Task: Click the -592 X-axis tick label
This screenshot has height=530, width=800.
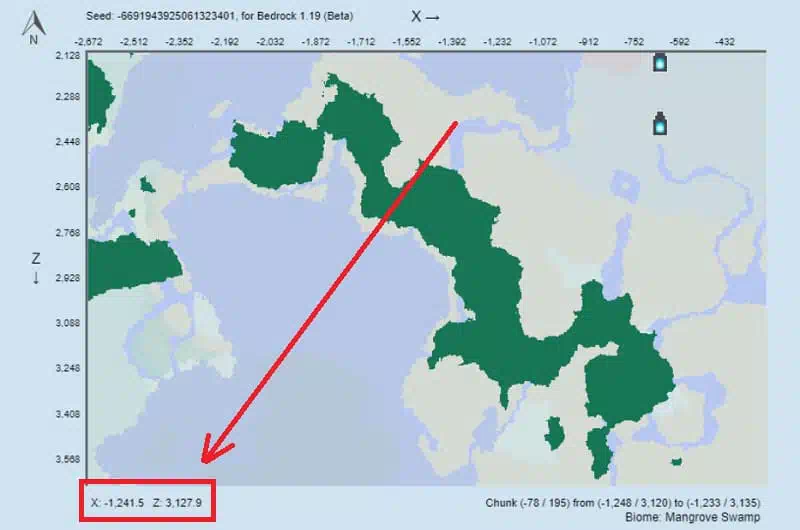Action: (679, 42)
